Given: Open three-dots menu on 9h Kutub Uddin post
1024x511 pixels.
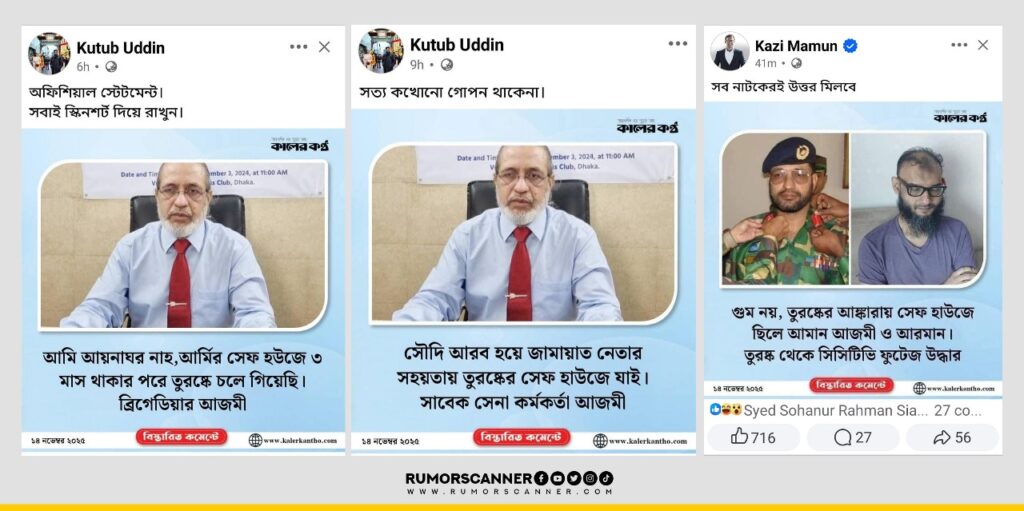Looking at the screenshot, I should click(678, 44).
